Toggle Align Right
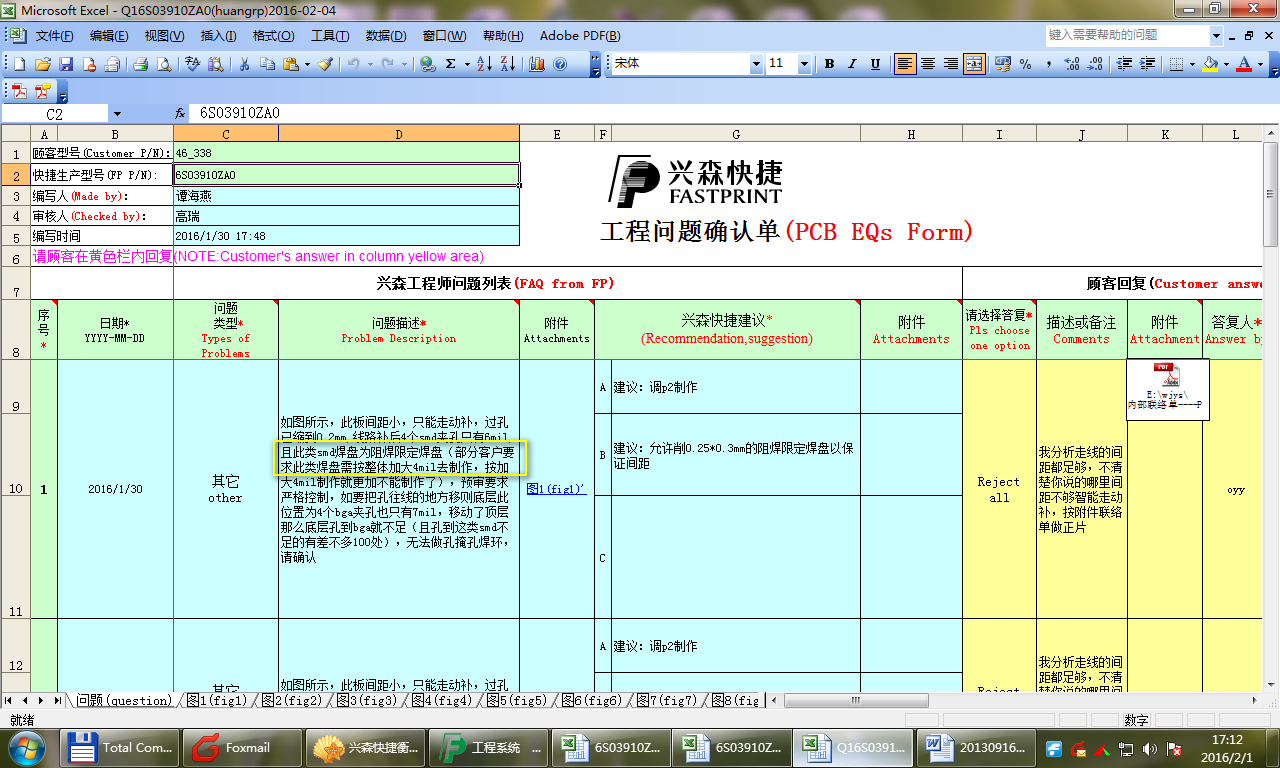The image size is (1280, 768). (951, 64)
